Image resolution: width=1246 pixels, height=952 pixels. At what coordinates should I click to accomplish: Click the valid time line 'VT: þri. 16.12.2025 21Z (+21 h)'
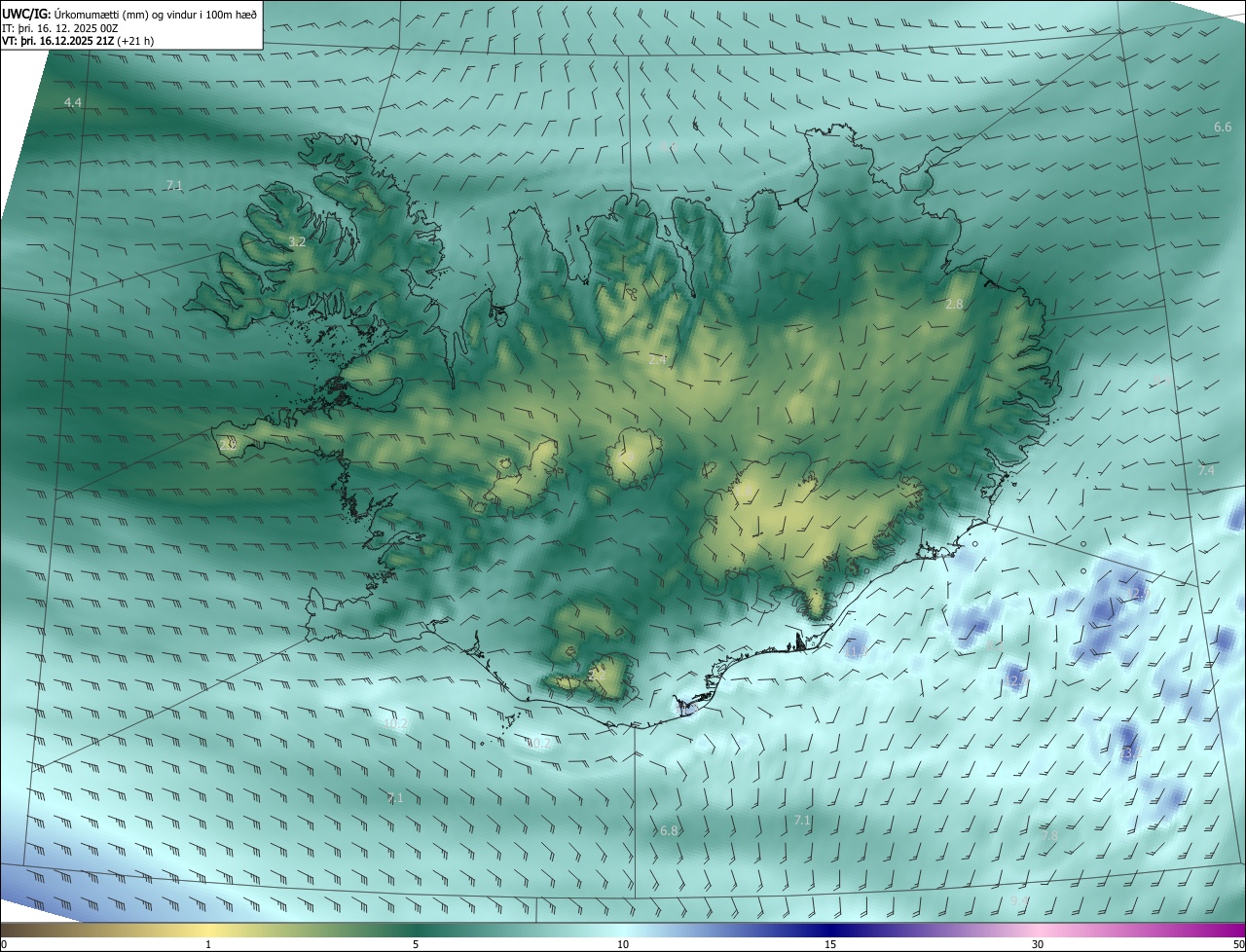pyautogui.click(x=78, y=41)
